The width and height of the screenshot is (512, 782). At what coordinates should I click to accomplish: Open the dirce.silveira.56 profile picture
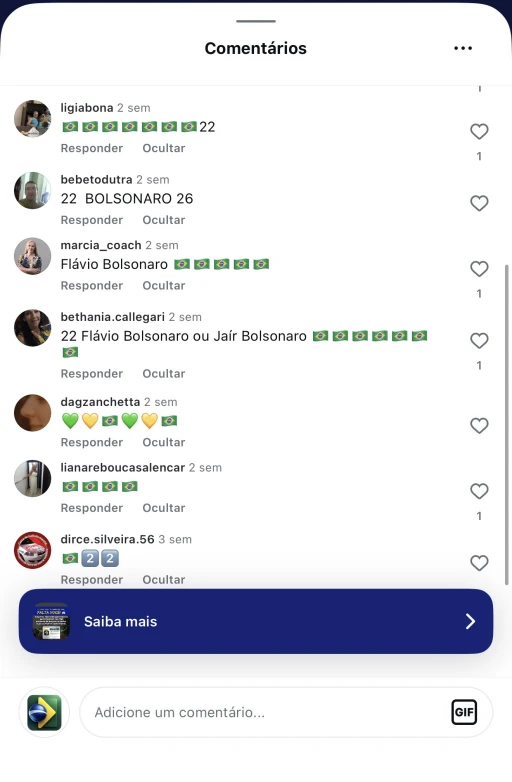pyautogui.click(x=32, y=551)
